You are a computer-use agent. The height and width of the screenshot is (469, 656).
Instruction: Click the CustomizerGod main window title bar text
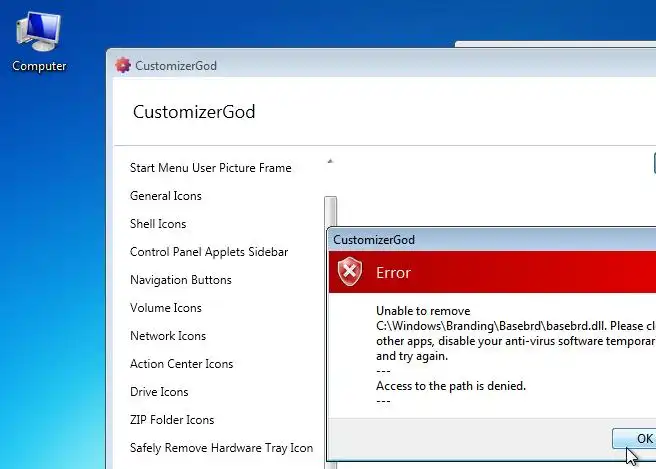(176, 66)
